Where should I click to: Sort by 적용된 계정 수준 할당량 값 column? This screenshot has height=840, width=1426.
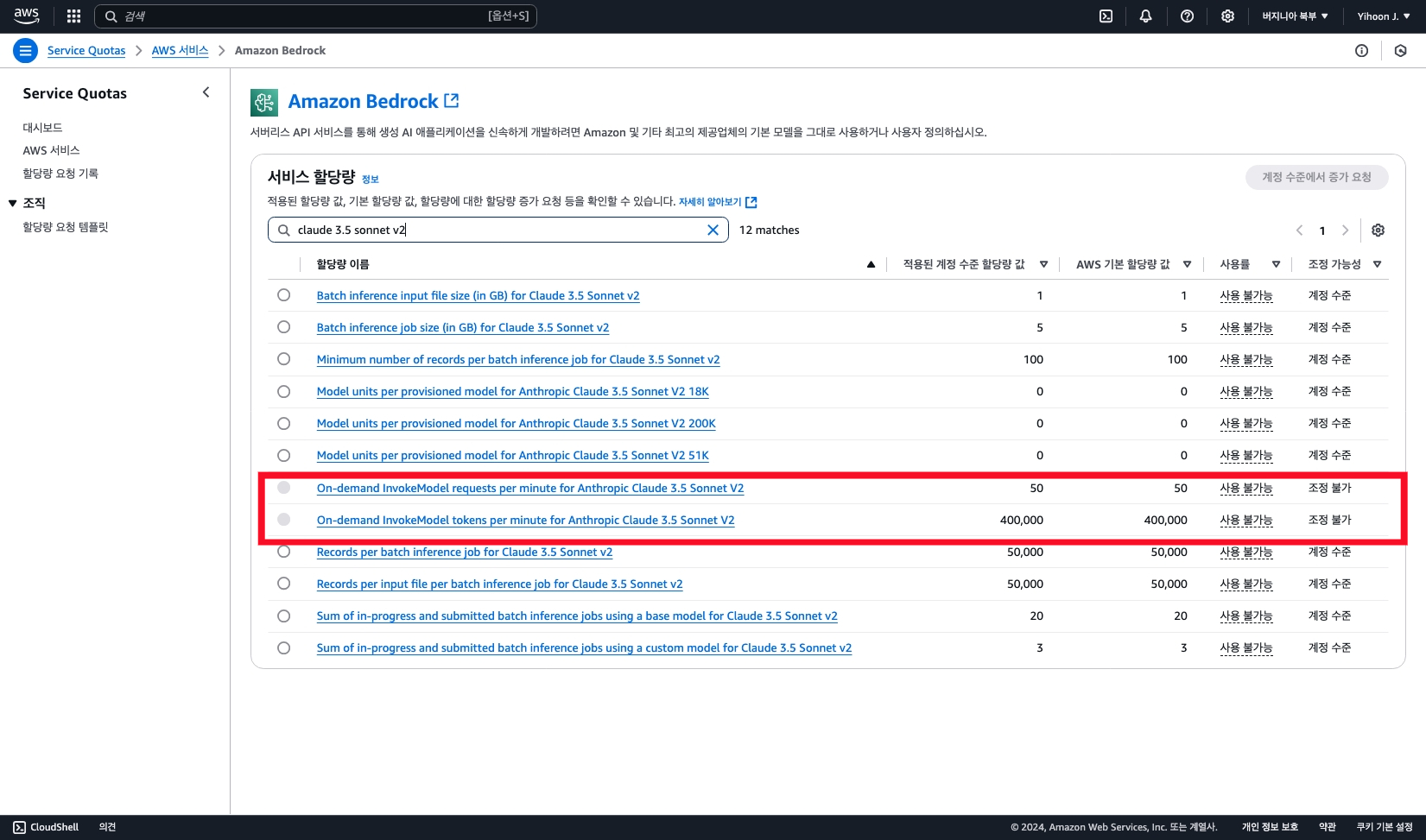1043,265
